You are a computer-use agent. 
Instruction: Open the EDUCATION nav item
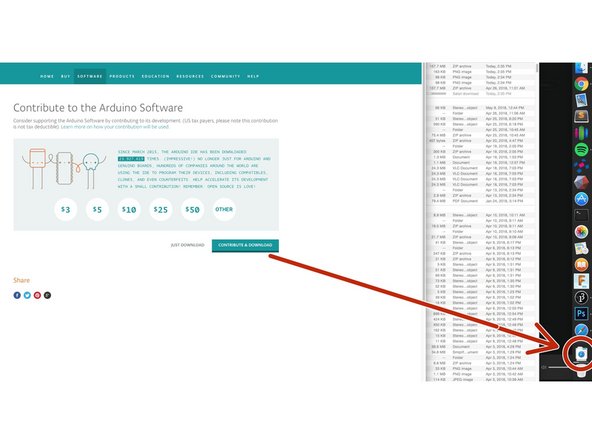(x=156, y=76)
